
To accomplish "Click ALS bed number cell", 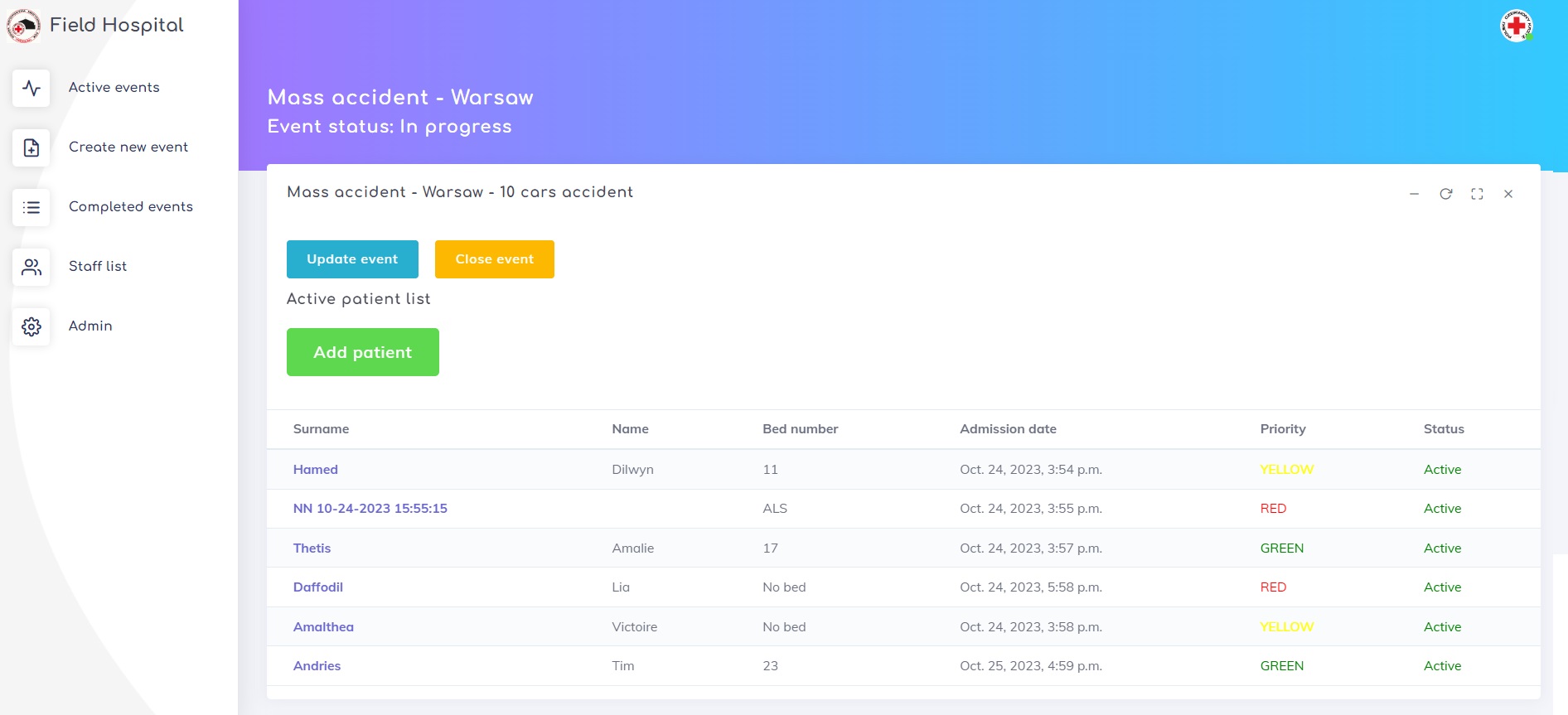I will (x=775, y=509).
